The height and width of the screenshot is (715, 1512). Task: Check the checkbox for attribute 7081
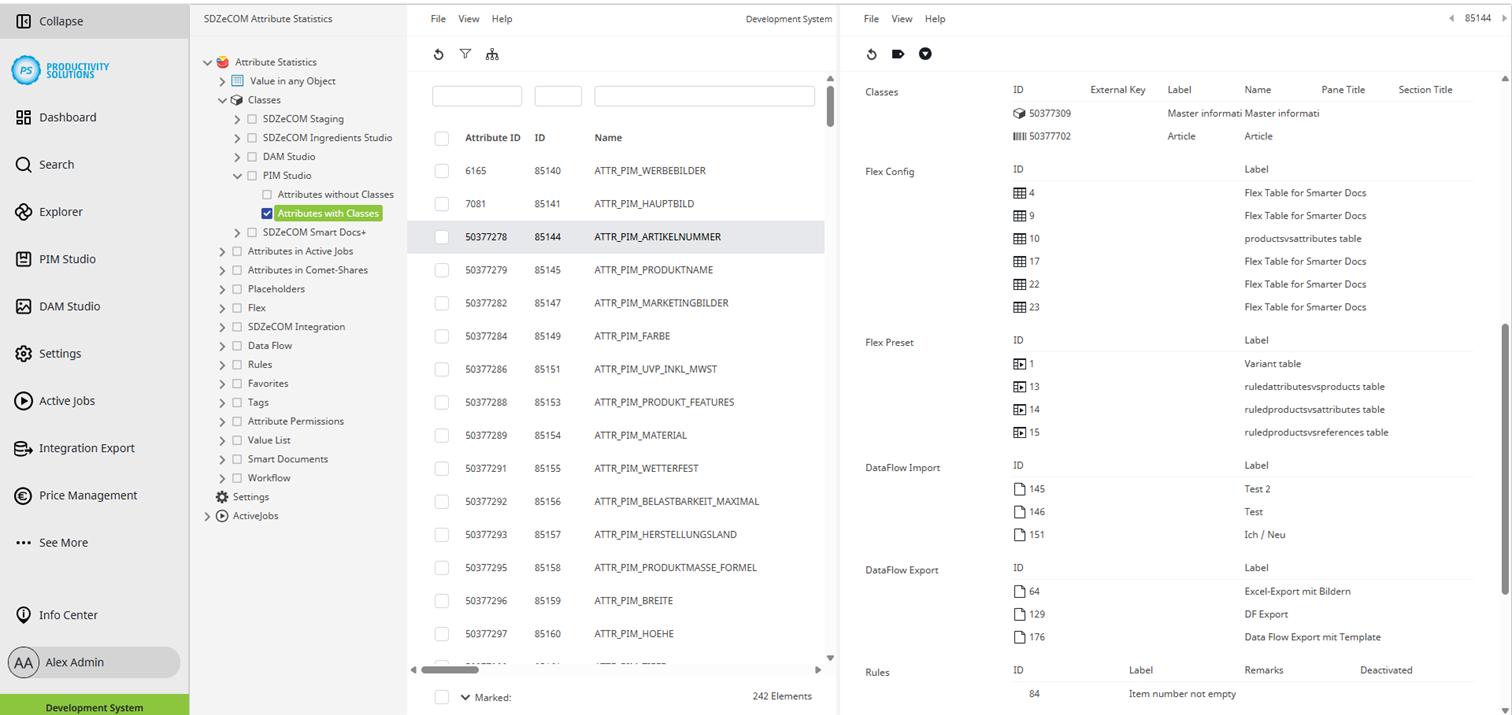point(441,204)
